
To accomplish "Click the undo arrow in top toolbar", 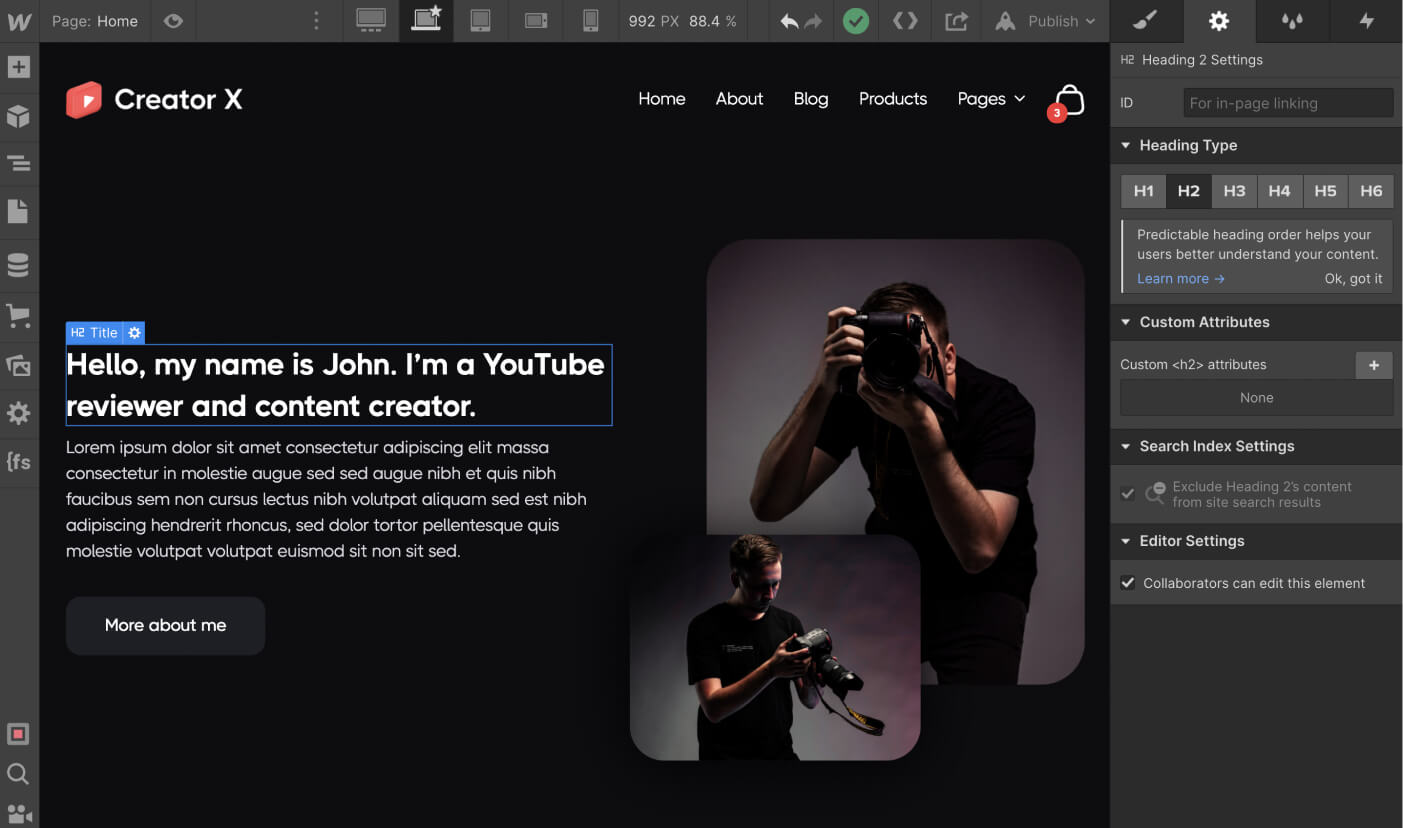I will pos(789,21).
